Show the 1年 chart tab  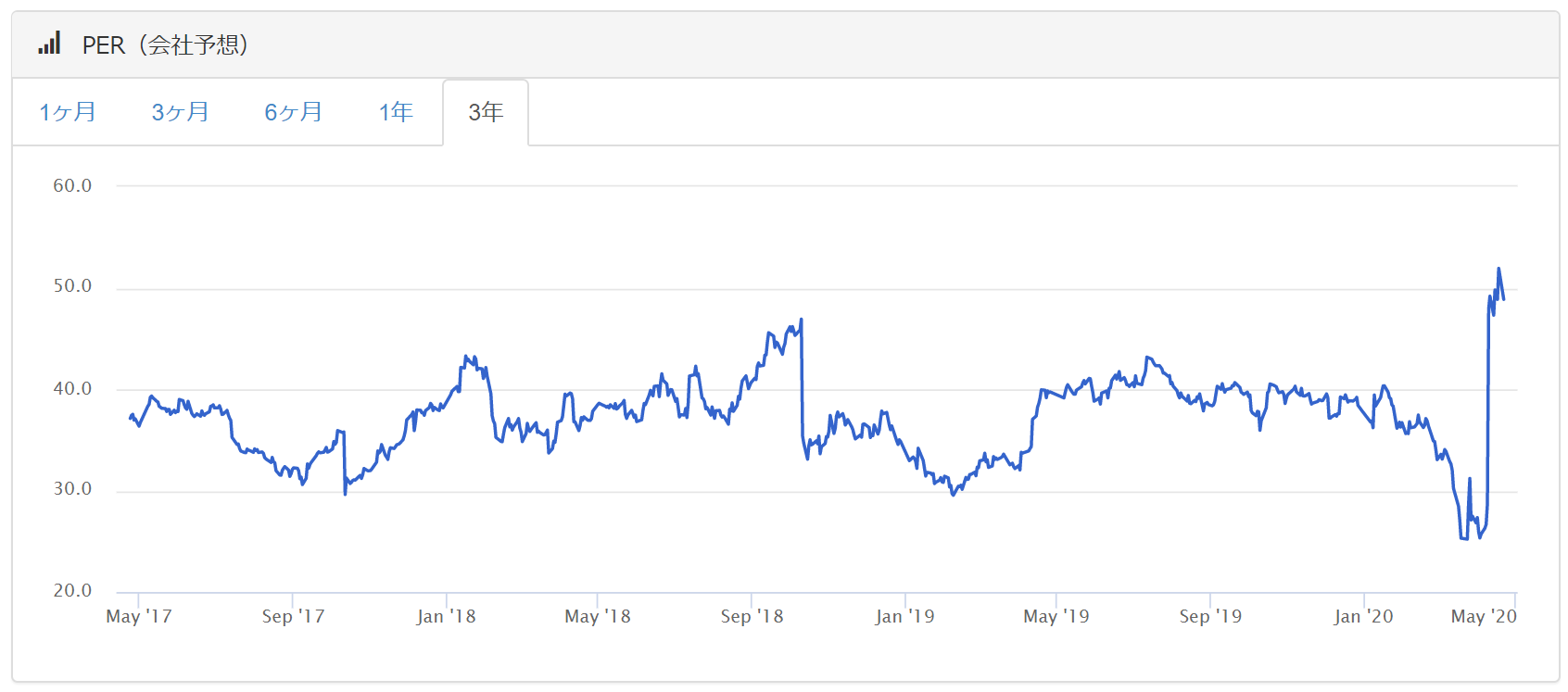(x=396, y=112)
